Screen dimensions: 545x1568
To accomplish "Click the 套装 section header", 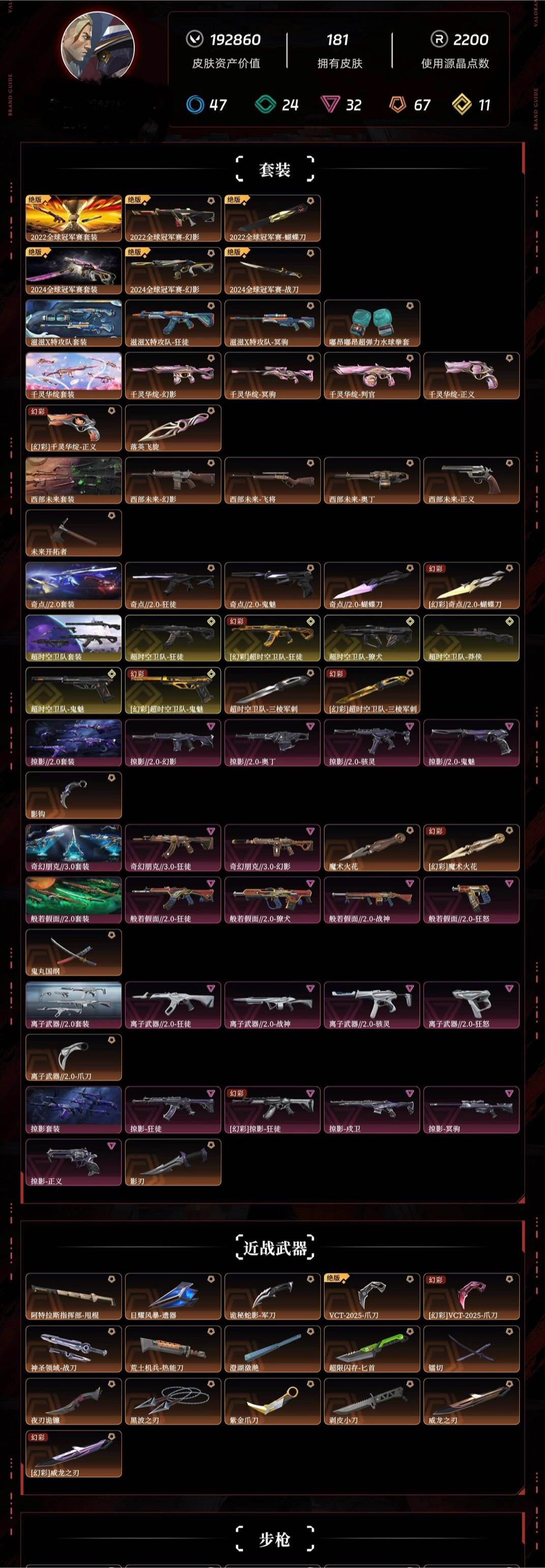I will (275, 169).
